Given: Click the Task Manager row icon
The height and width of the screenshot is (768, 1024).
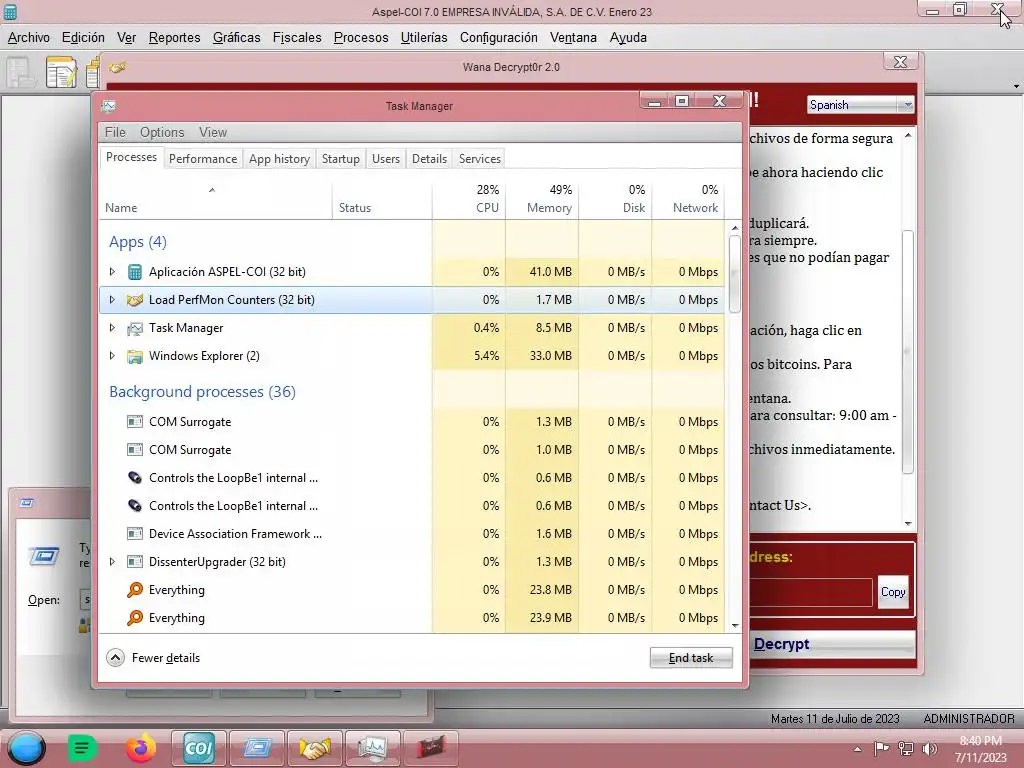Looking at the screenshot, I should 135,328.
